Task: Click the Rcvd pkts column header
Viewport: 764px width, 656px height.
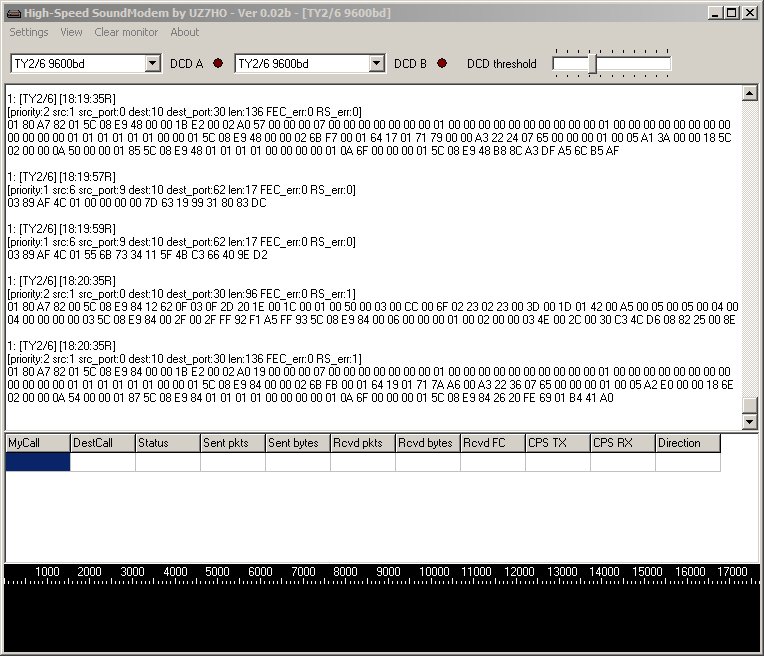Action: pos(363,443)
